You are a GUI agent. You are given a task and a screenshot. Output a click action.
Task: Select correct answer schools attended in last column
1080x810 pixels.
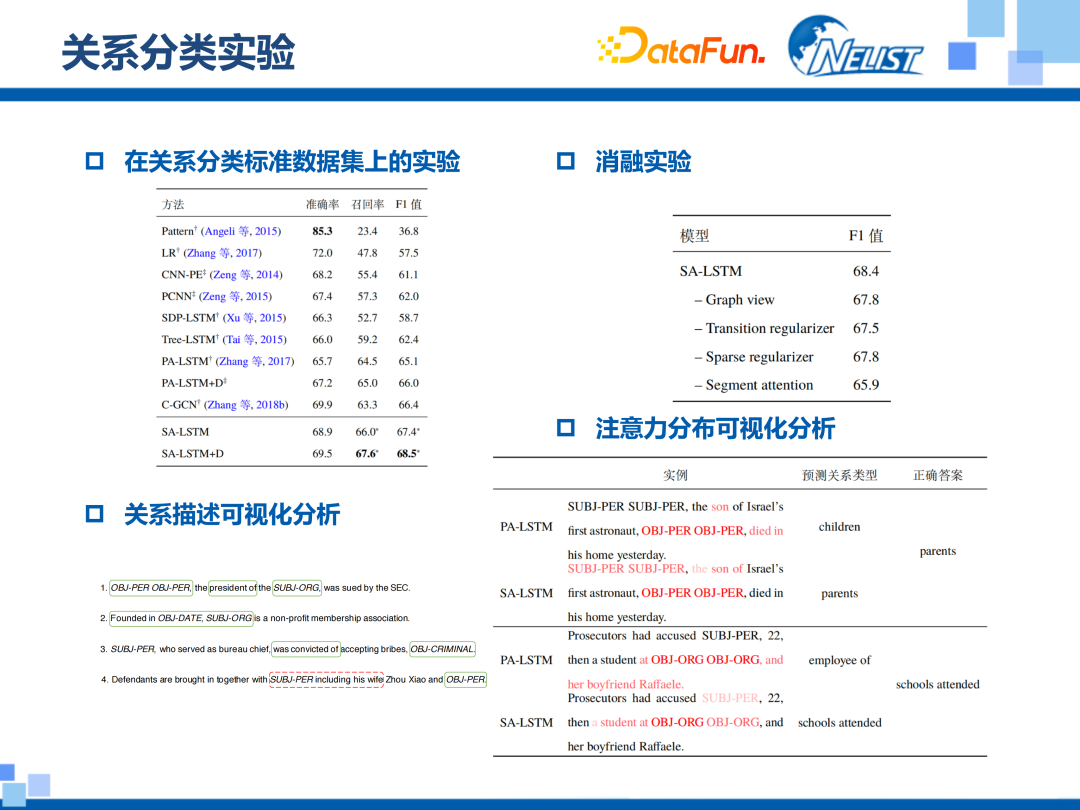click(x=937, y=684)
